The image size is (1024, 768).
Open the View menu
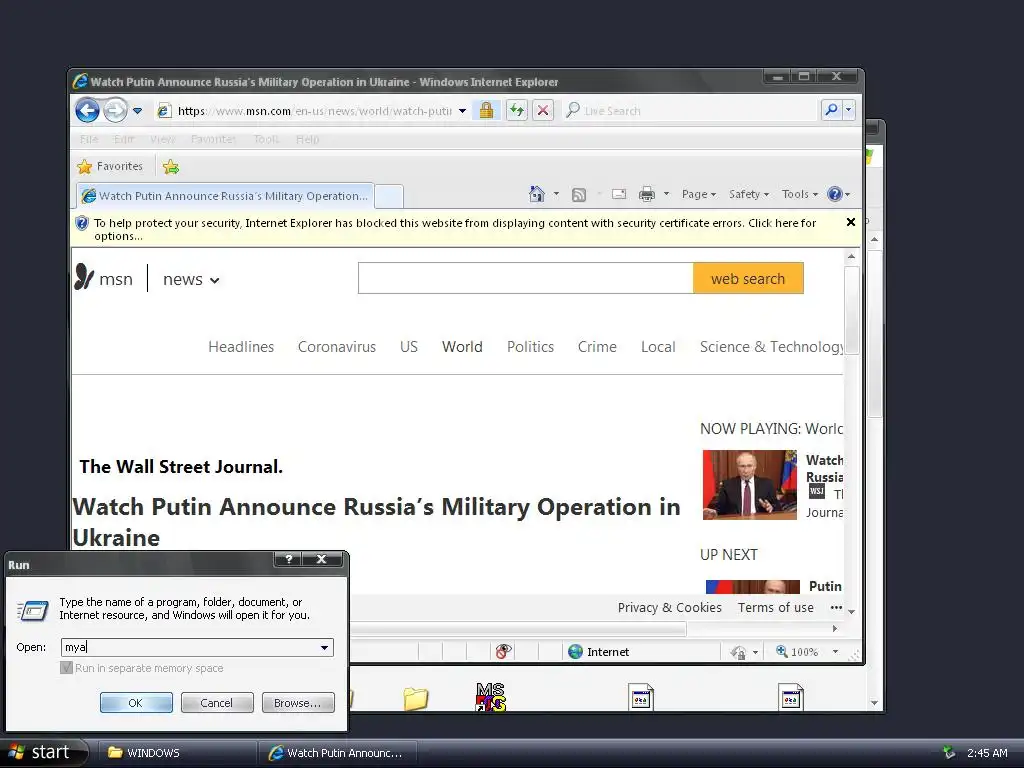[x=162, y=139]
